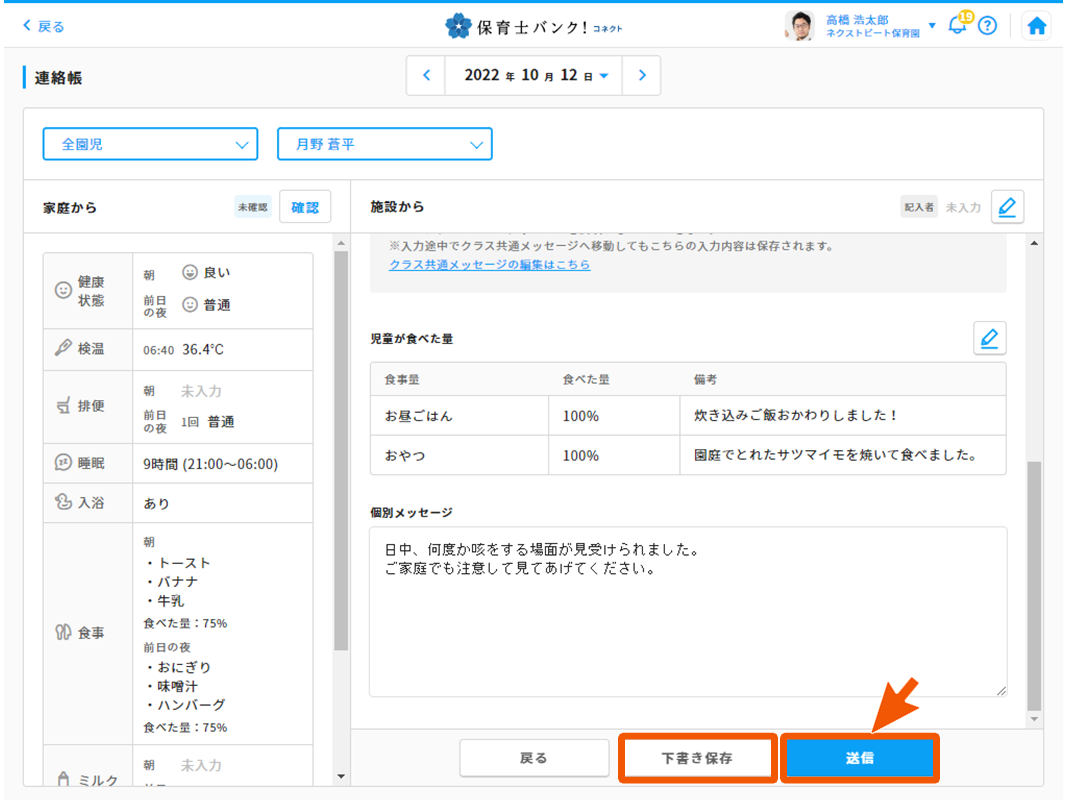Open the 全園児 class dropdown

click(150, 144)
